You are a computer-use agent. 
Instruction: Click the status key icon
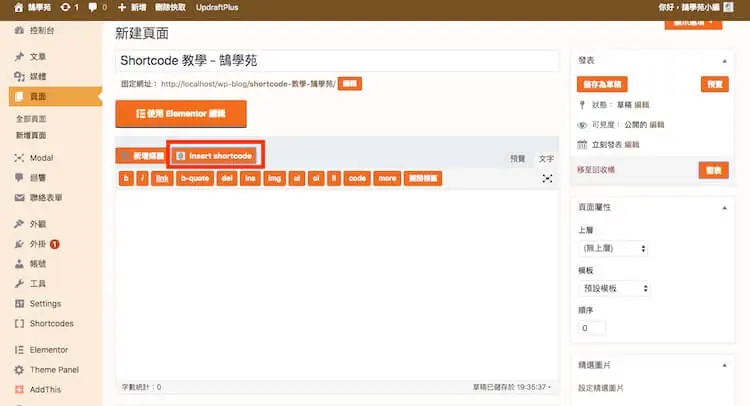[x=582, y=105]
